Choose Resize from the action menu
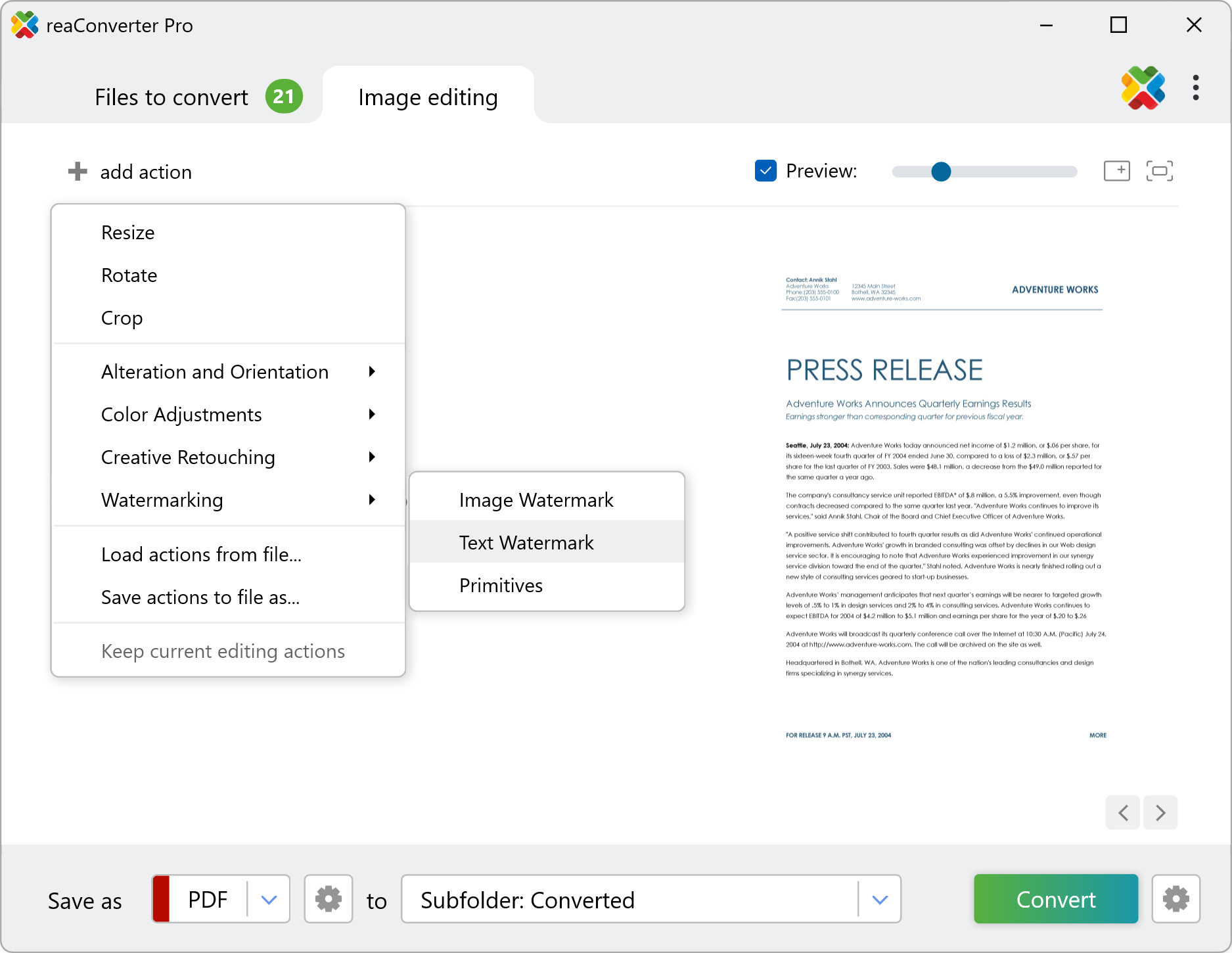 point(128,233)
